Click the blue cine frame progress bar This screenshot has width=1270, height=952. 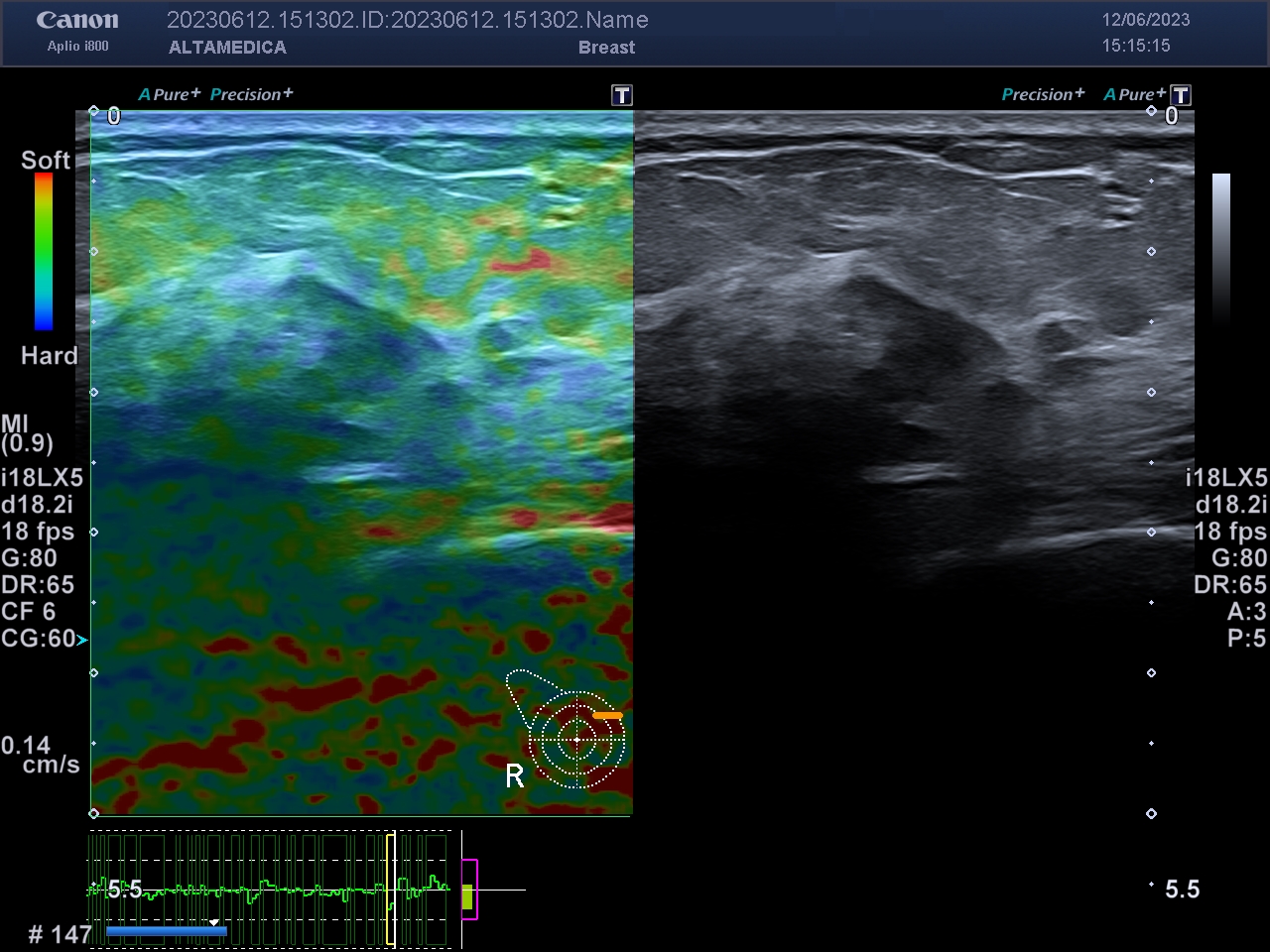tap(166, 931)
